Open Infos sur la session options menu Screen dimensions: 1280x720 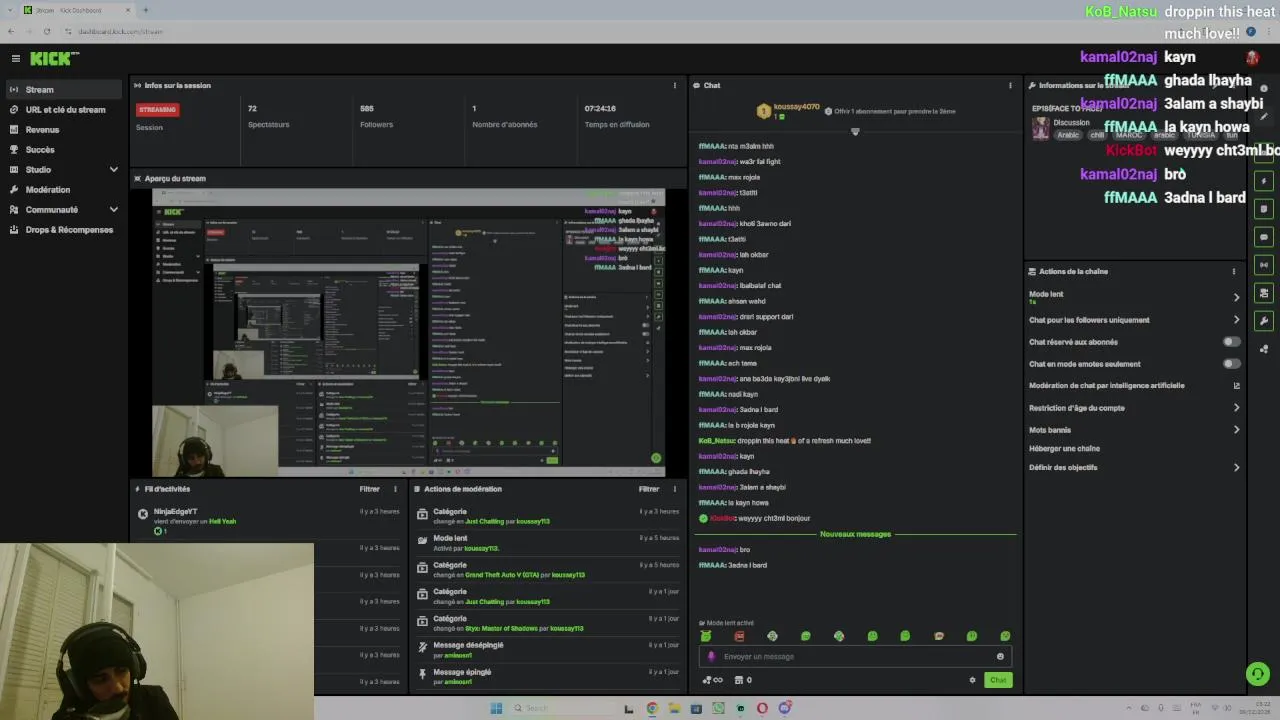point(675,85)
